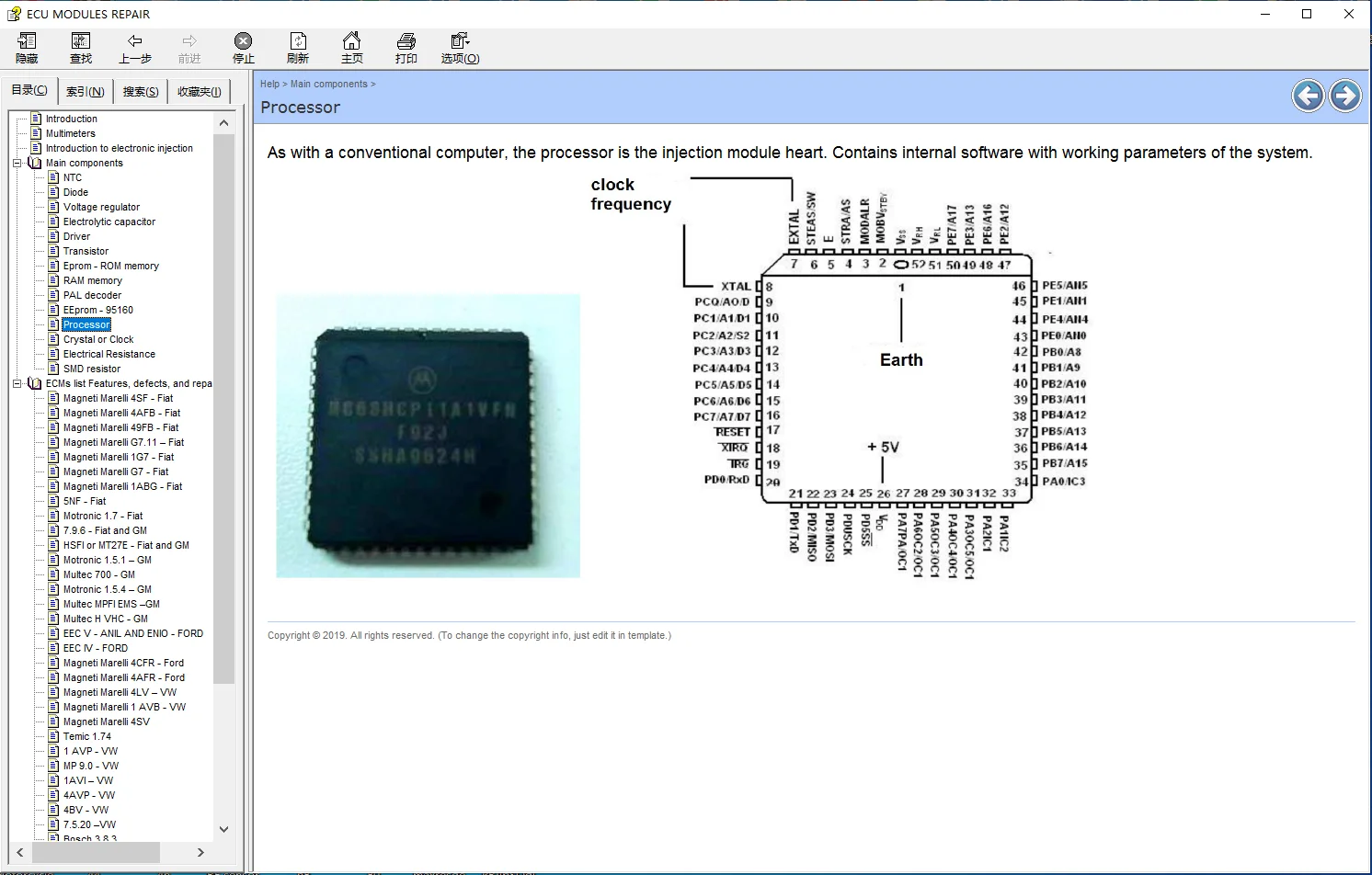This screenshot has width=1372, height=875.
Task: Open Magneti Marelli 1ABG - Fiat
Action: (123, 486)
